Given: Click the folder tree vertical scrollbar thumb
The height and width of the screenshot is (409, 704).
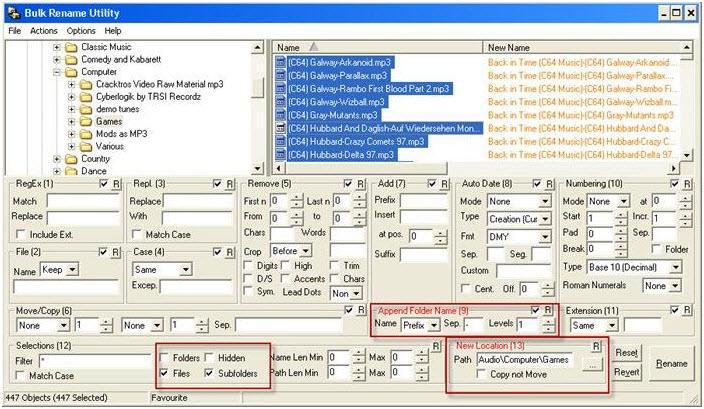Looking at the screenshot, I should pyautogui.click(x=258, y=88).
